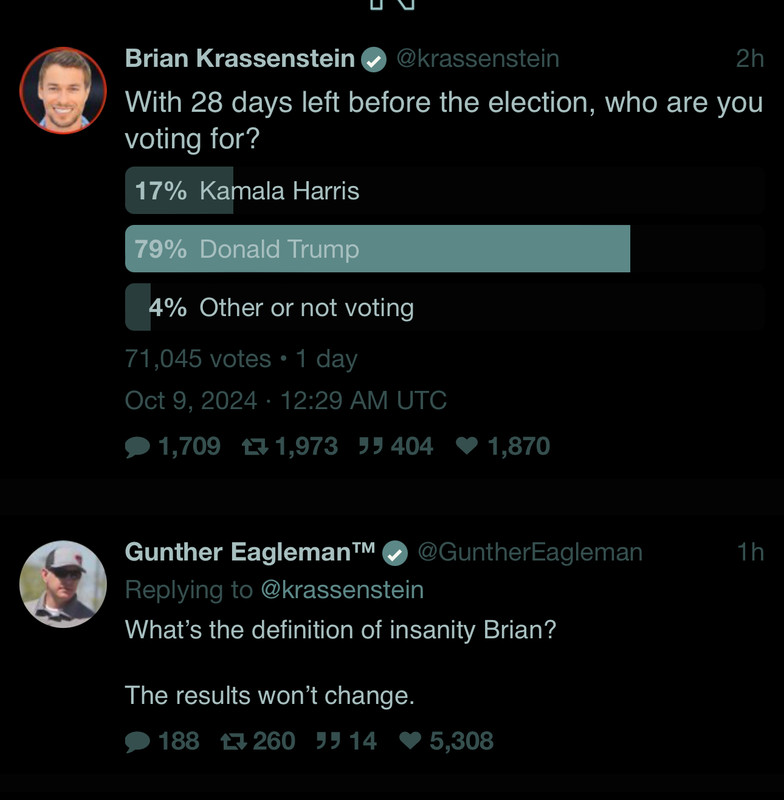Retweet Brian Krassenstein's poll tweet
This screenshot has height=800, width=784.
(x=253, y=447)
